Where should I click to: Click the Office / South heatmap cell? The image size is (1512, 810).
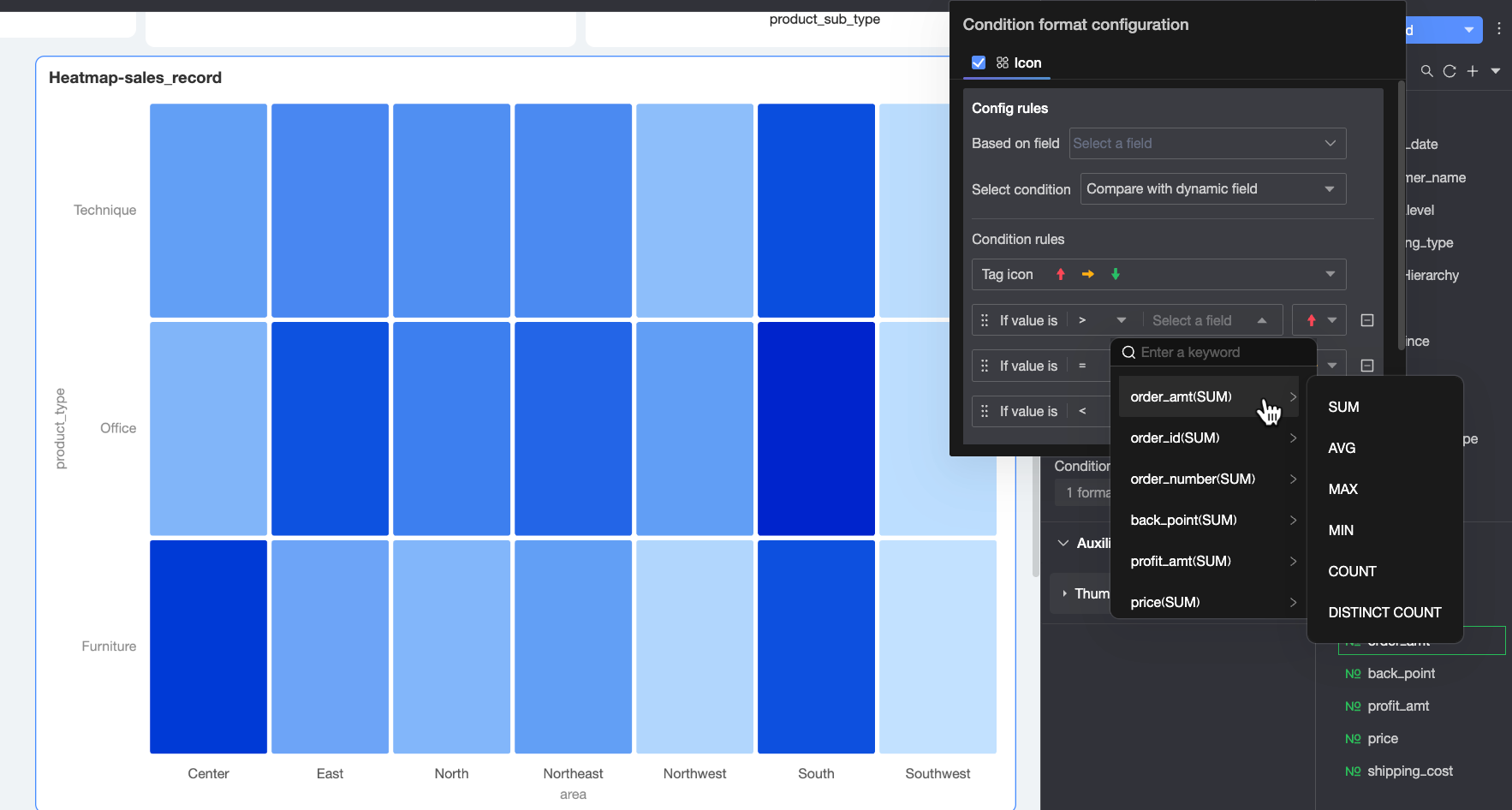click(x=816, y=428)
